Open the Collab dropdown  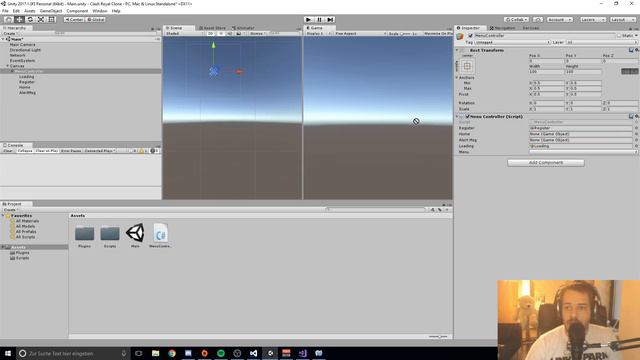point(516,20)
